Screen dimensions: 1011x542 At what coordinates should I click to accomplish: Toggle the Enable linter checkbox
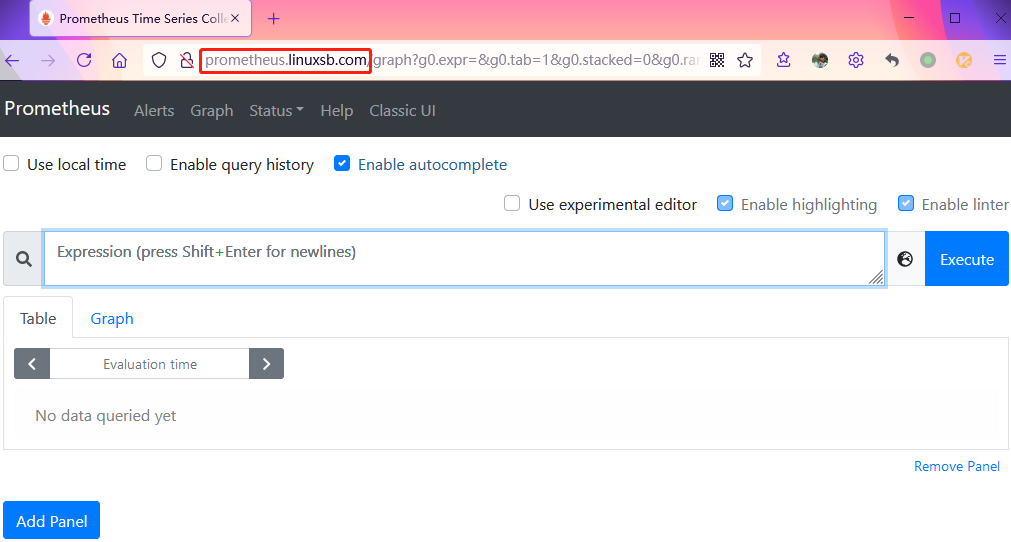click(906, 203)
